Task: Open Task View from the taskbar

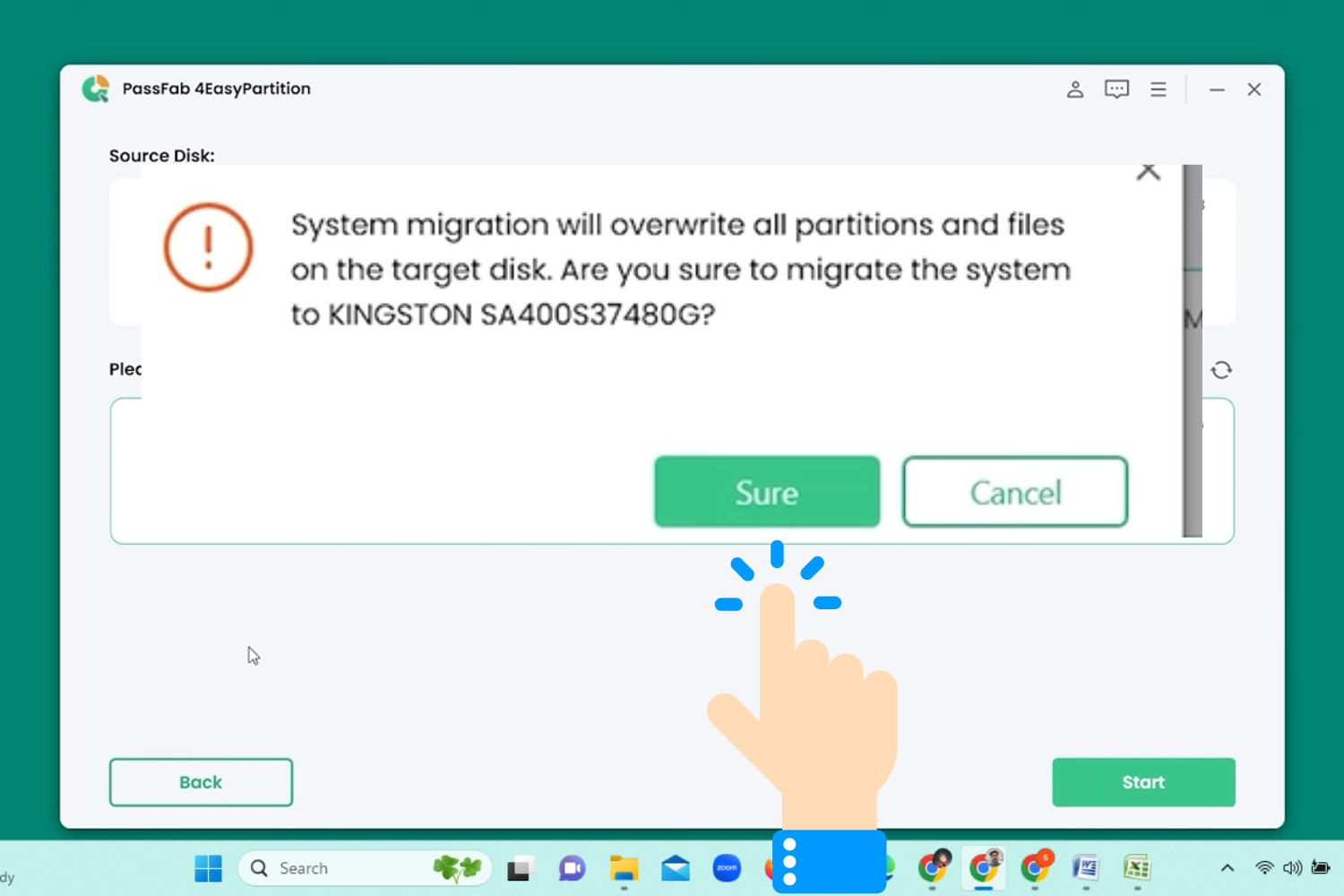Action: point(520,868)
